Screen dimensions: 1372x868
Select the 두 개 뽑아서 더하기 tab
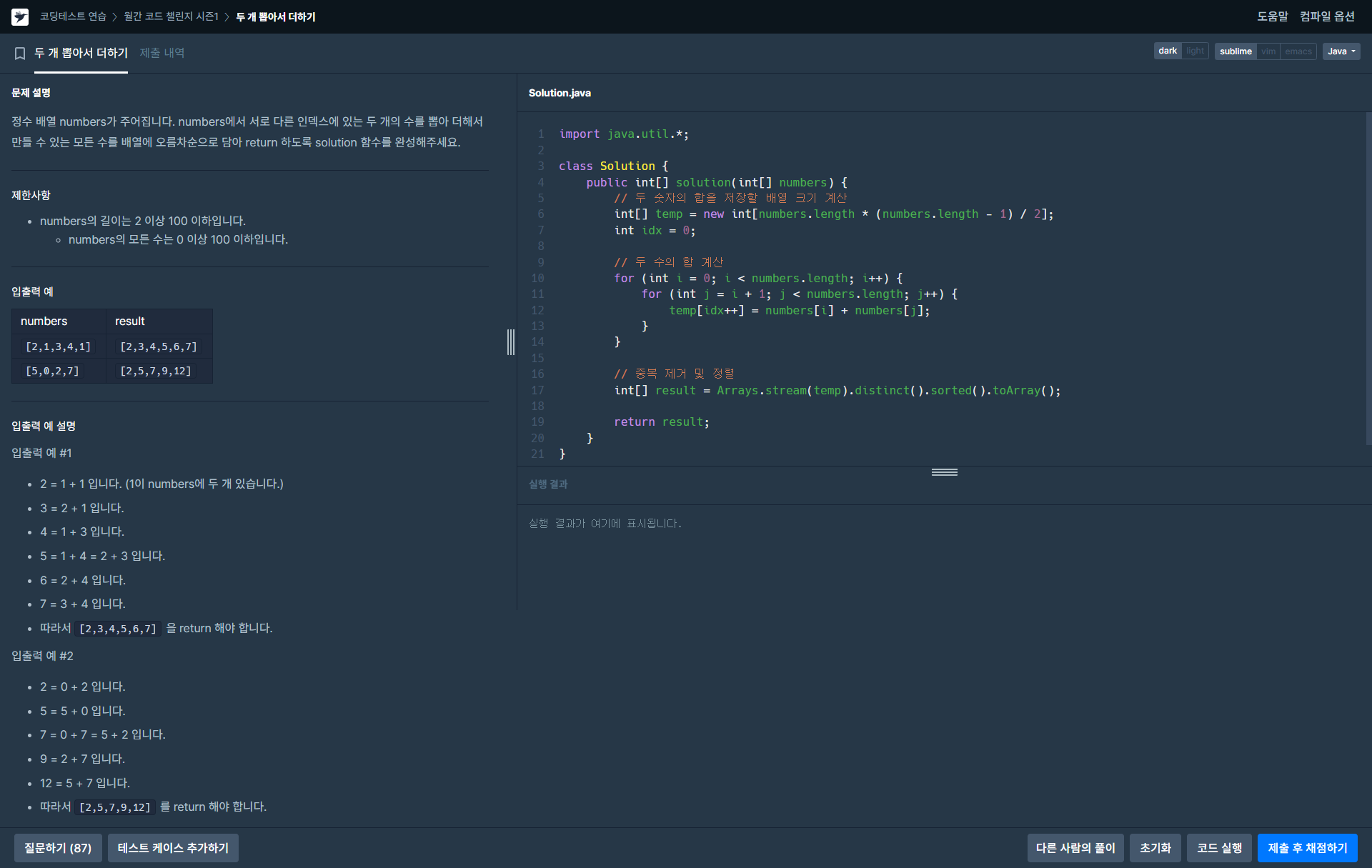point(81,53)
